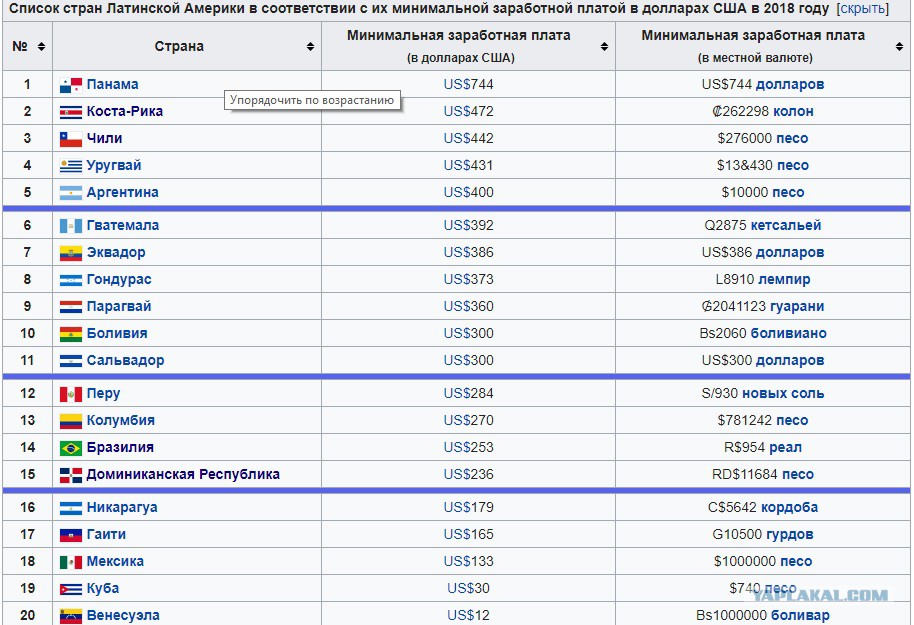The height and width of the screenshot is (625, 914).
Task: Sort by Страна column arrows
Action: click(x=310, y=47)
